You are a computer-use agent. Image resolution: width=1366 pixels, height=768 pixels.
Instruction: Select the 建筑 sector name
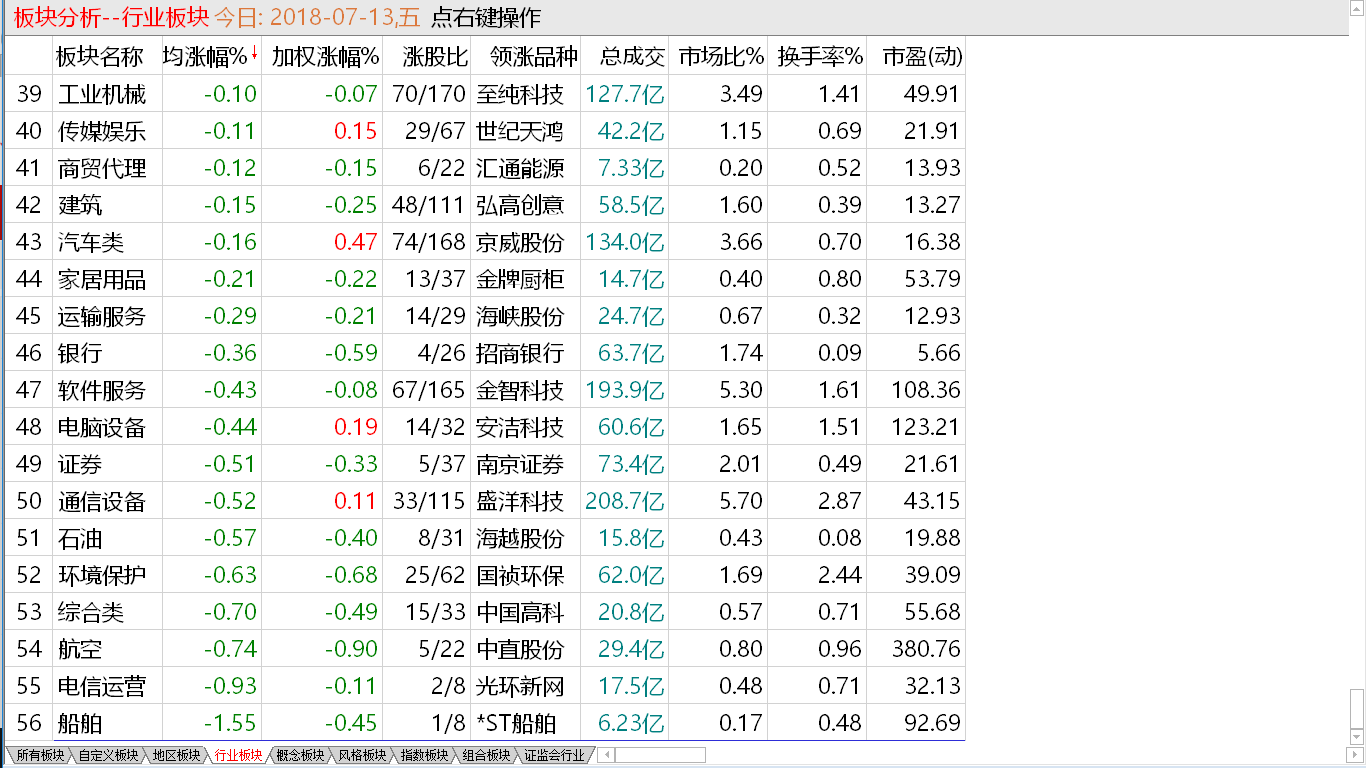click(80, 205)
